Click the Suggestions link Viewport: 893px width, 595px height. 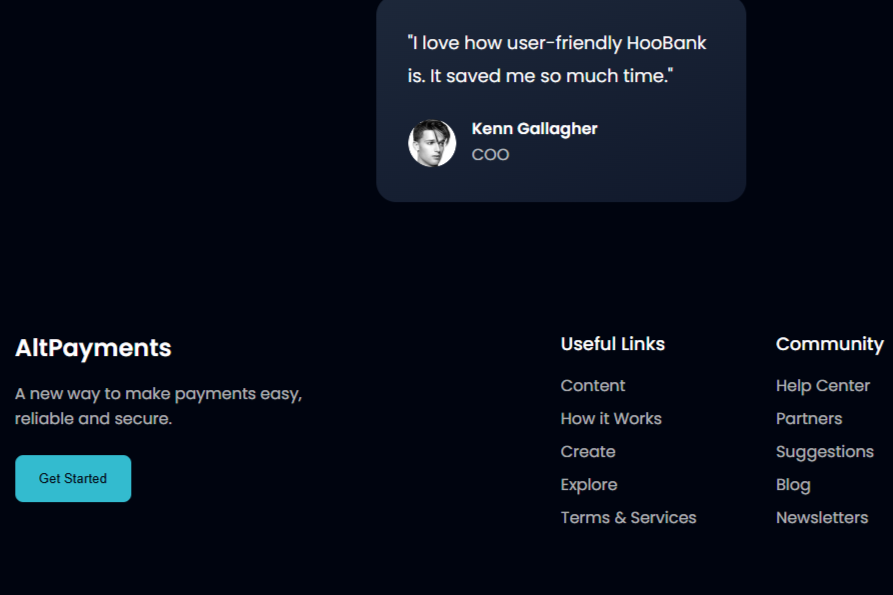(825, 451)
